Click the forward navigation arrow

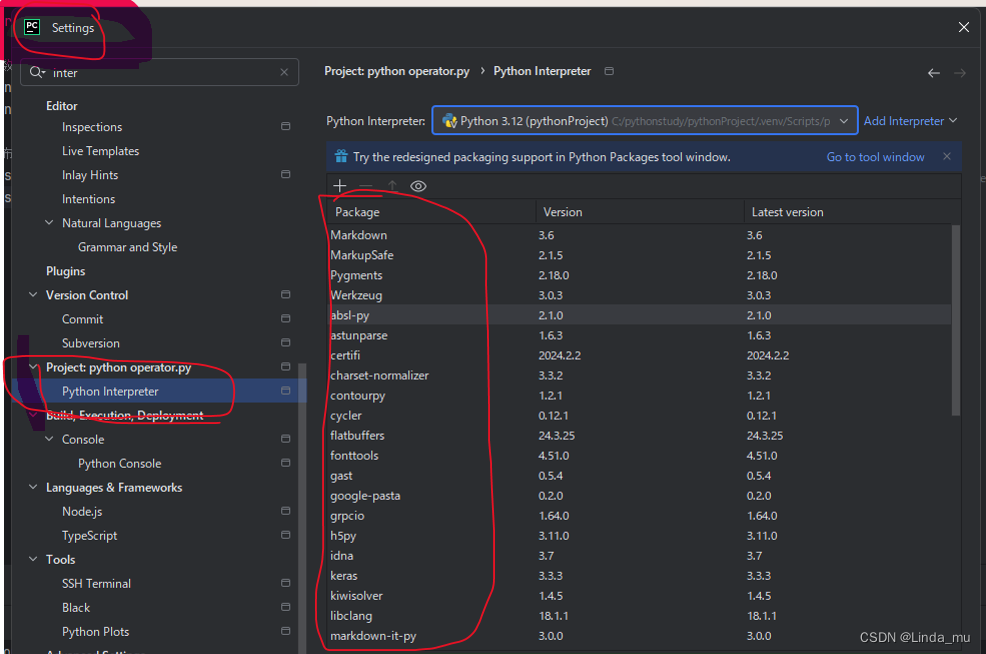pos(960,73)
